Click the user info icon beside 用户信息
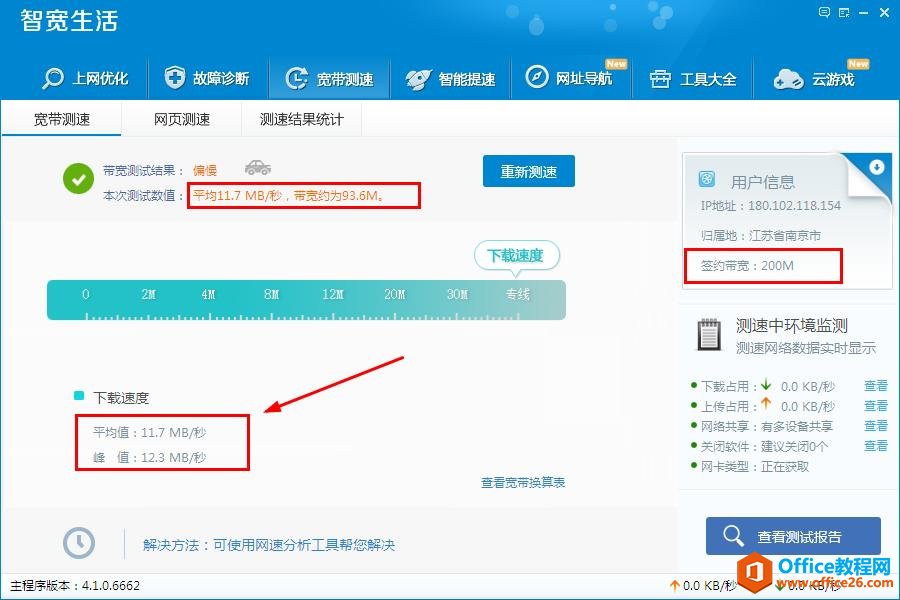The height and width of the screenshot is (600, 900). (707, 179)
